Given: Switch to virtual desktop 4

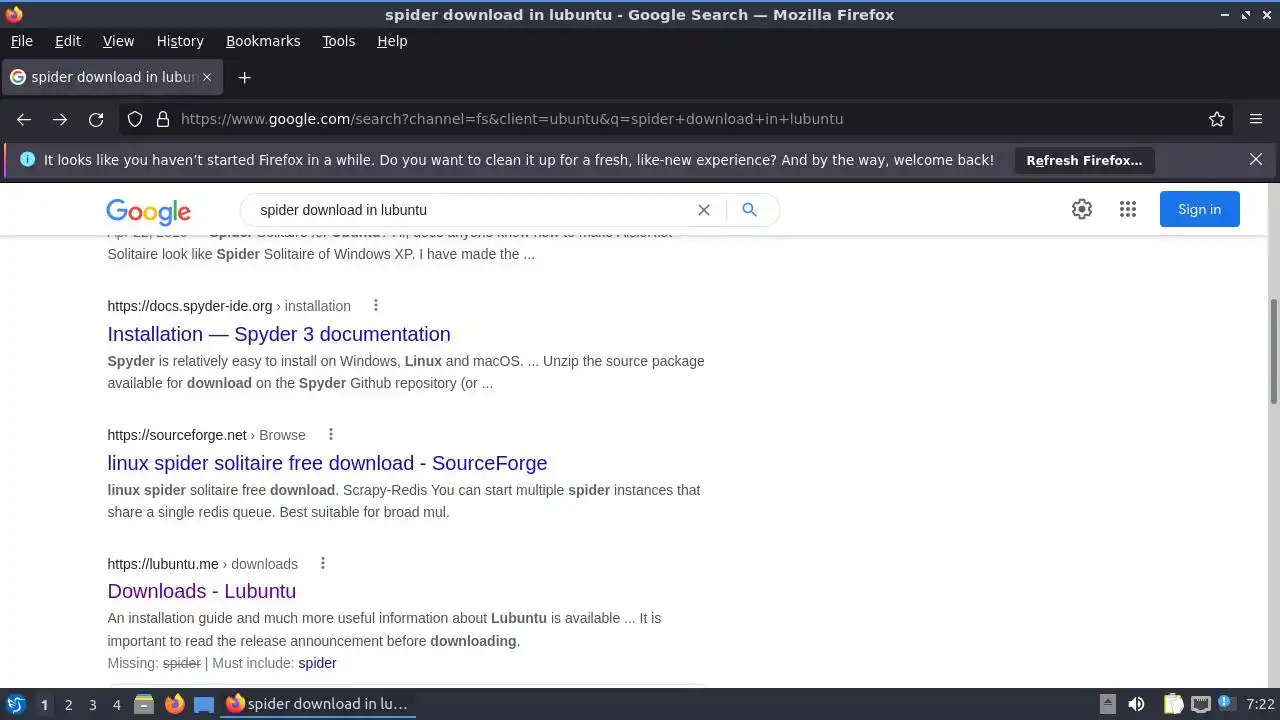Looking at the screenshot, I should (x=116, y=705).
